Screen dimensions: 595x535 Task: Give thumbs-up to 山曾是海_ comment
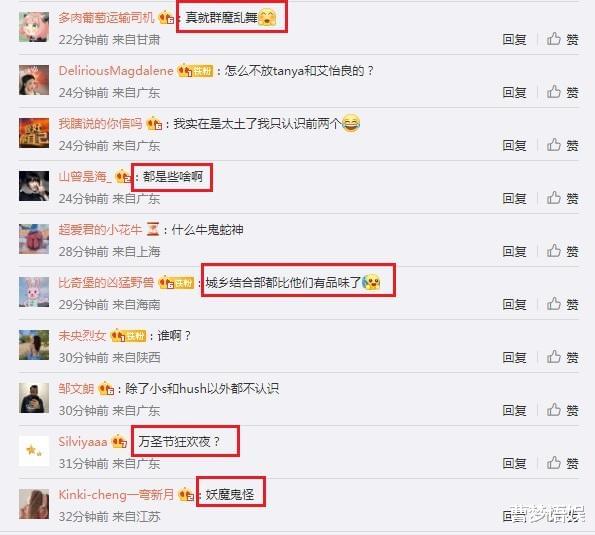562,198
